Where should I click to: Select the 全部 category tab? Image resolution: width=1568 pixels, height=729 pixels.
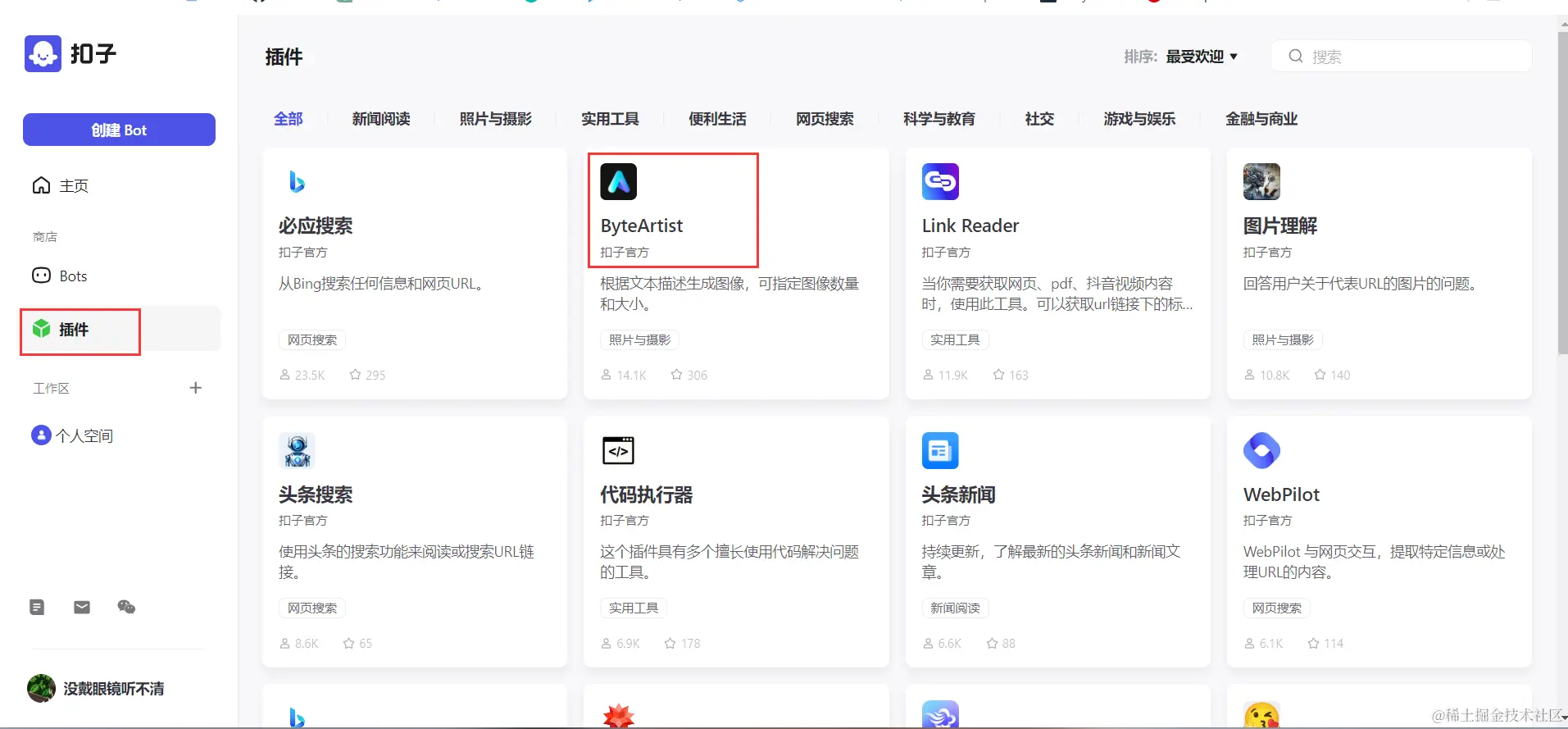289,119
